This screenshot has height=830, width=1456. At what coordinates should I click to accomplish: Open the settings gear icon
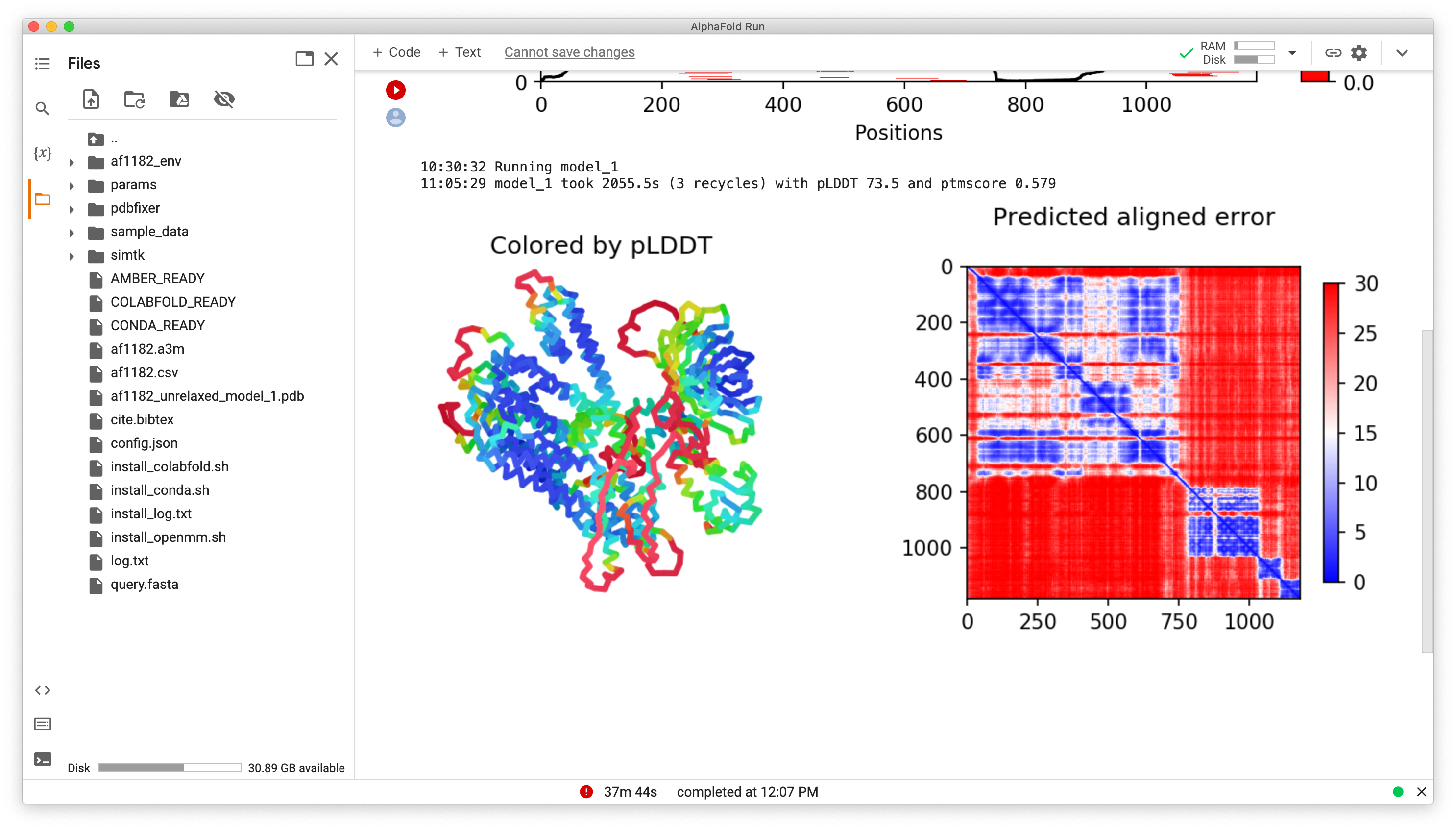click(1359, 53)
